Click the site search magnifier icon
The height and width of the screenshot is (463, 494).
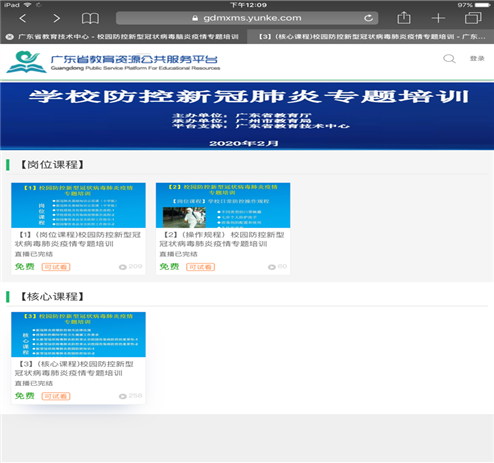coord(449,59)
